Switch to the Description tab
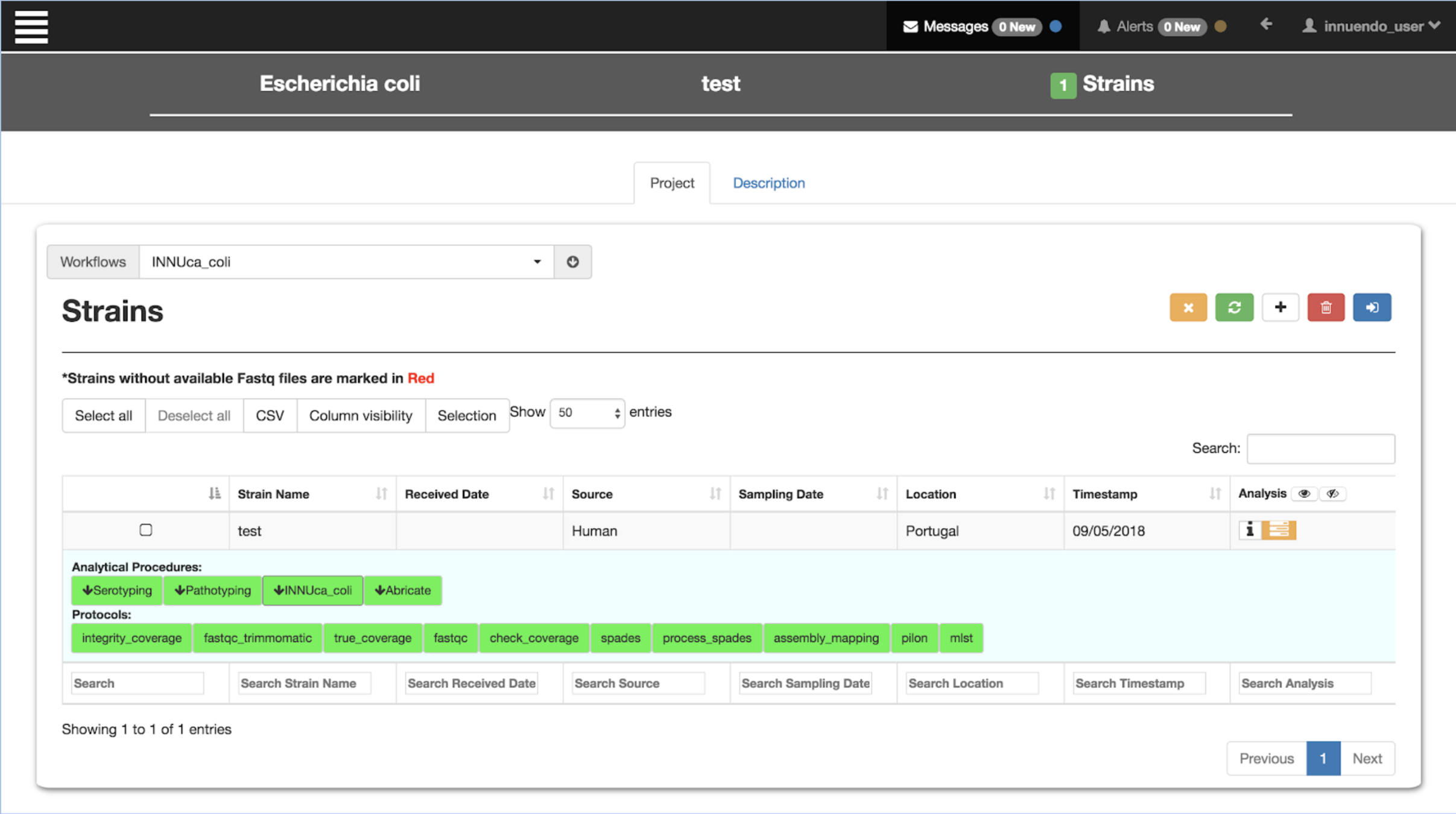Image resolution: width=1456 pixels, height=814 pixels. 768,183
